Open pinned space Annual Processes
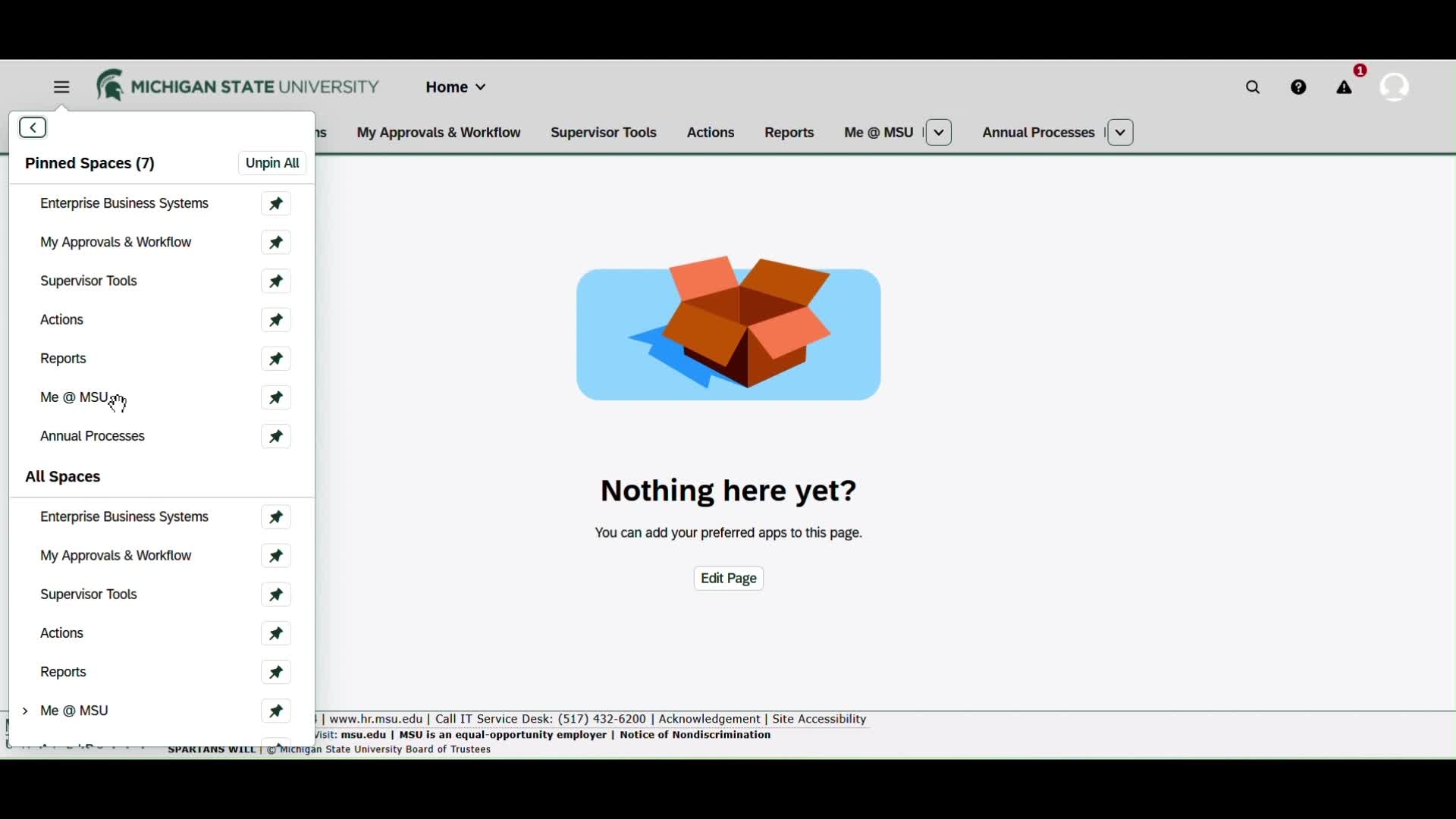The height and width of the screenshot is (819, 1456). point(92,438)
